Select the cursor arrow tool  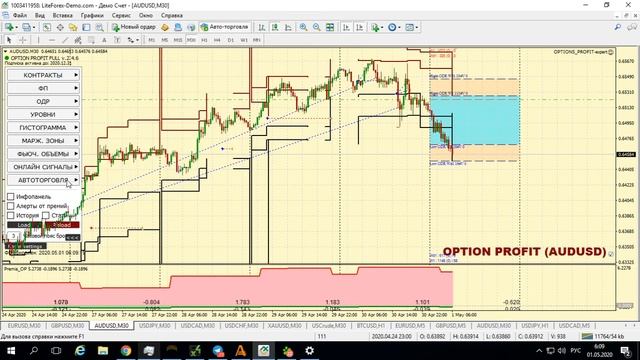coord(9,40)
